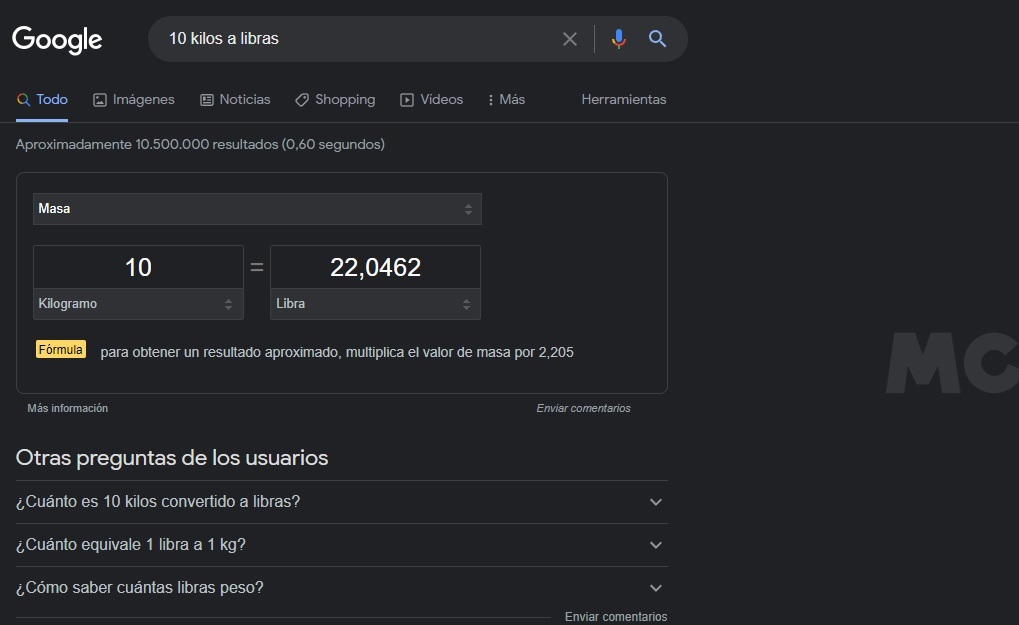Expand "¿Cuánto es 10 kilos convertido a libras?"

click(341, 502)
